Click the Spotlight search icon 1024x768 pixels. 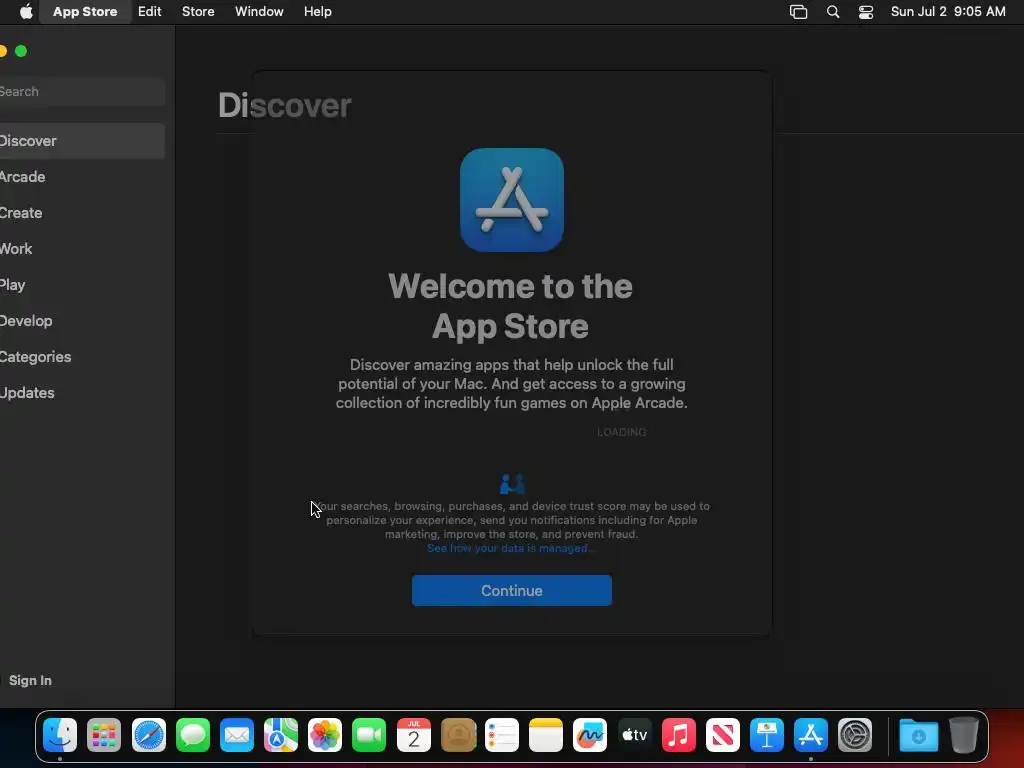point(833,12)
